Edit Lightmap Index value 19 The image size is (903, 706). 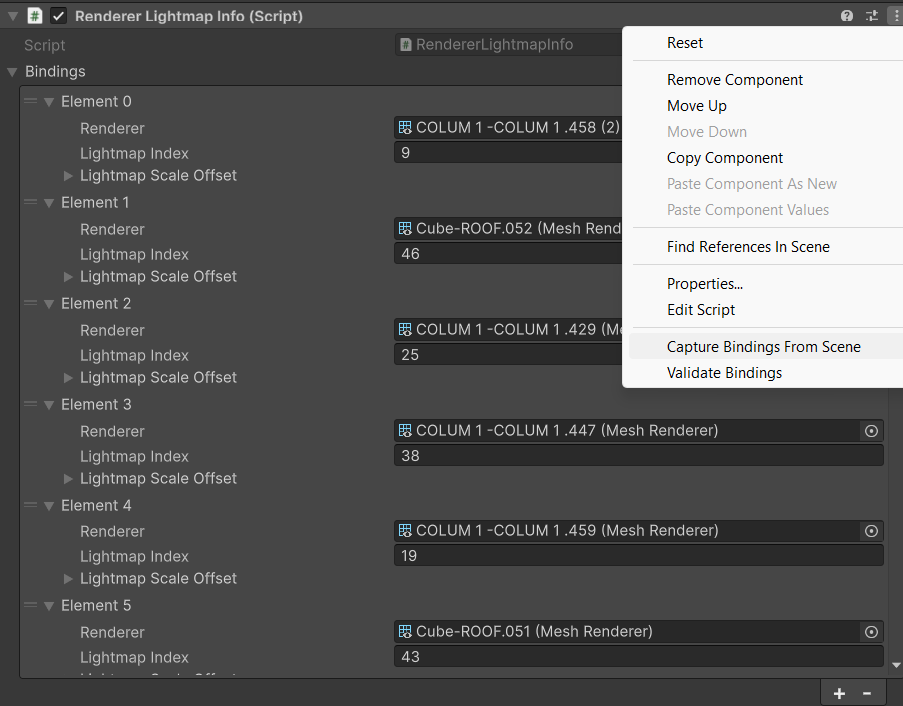[x=639, y=556]
